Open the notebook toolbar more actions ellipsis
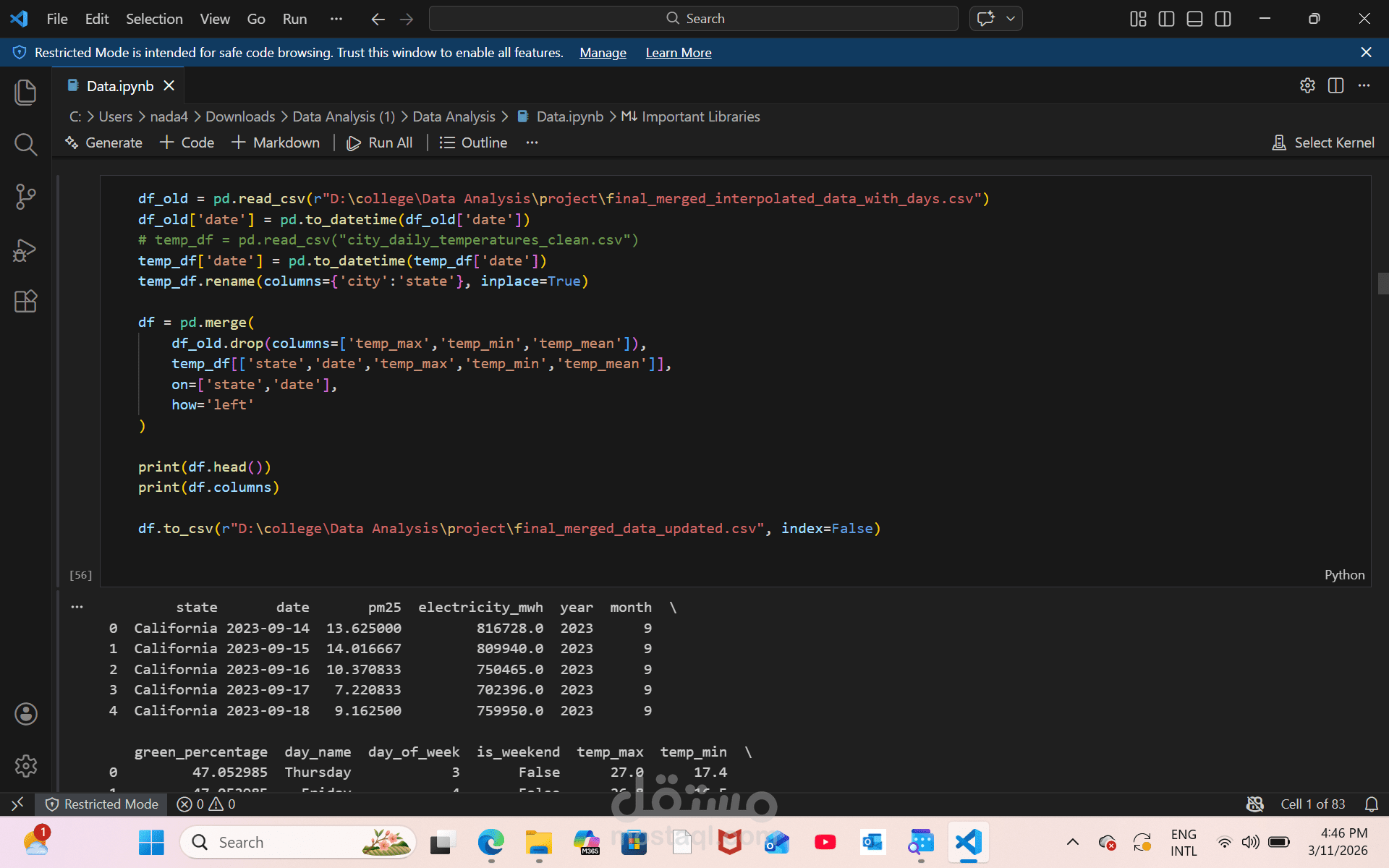The image size is (1389, 868). 532,142
